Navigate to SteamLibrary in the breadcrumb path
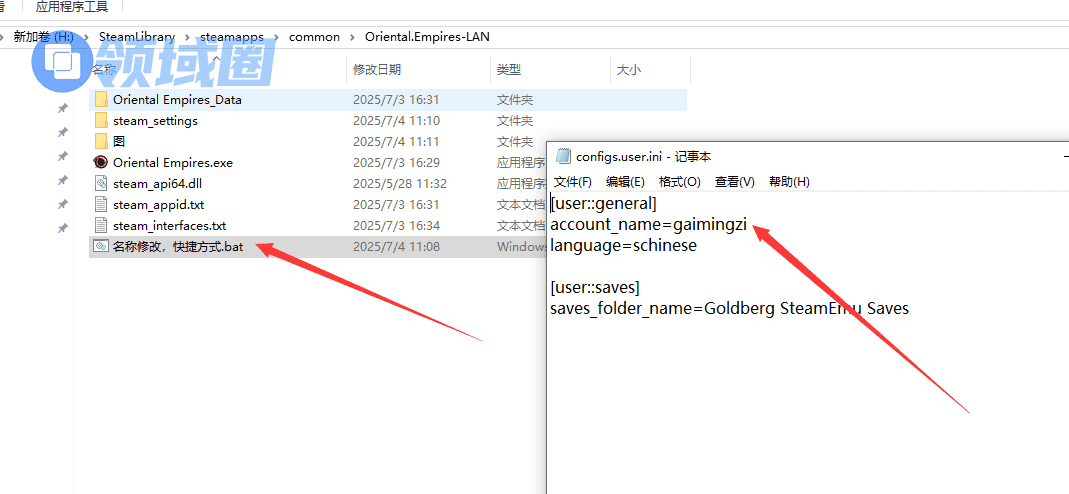This screenshot has width=1069, height=494. click(x=136, y=37)
